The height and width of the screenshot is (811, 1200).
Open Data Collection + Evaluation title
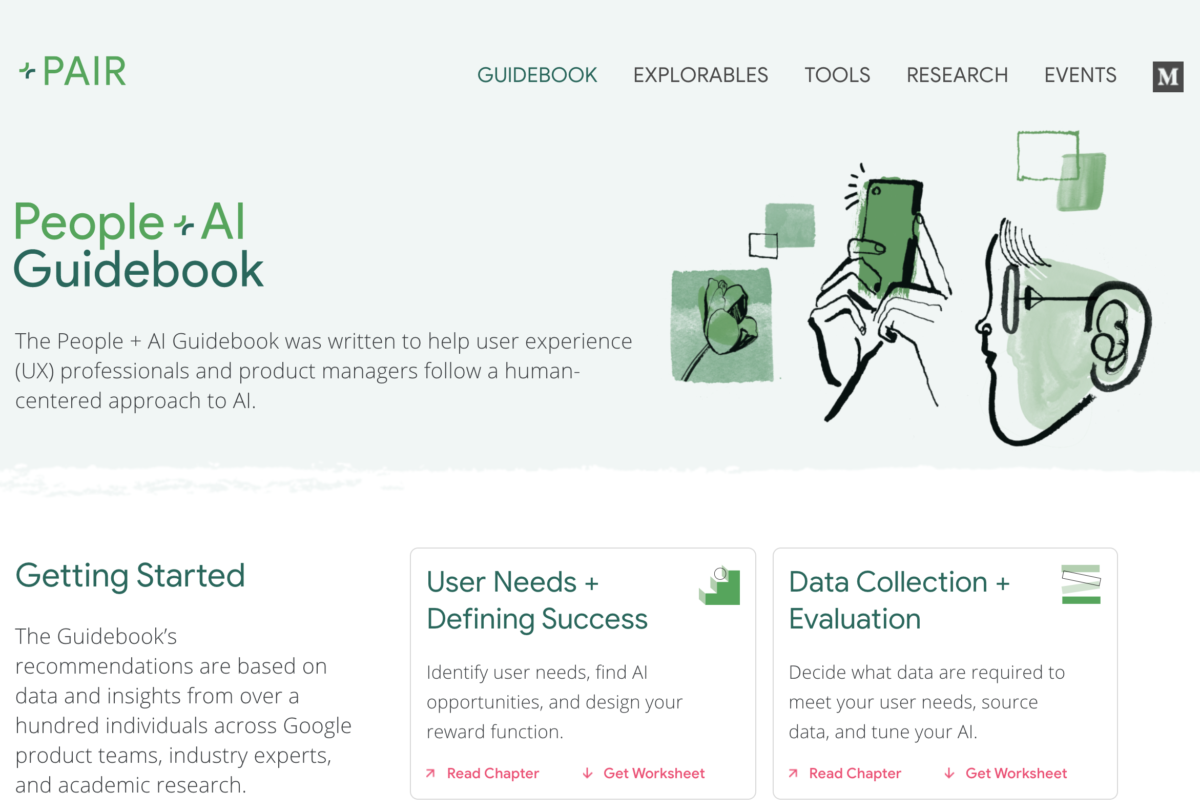coord(899,600)
